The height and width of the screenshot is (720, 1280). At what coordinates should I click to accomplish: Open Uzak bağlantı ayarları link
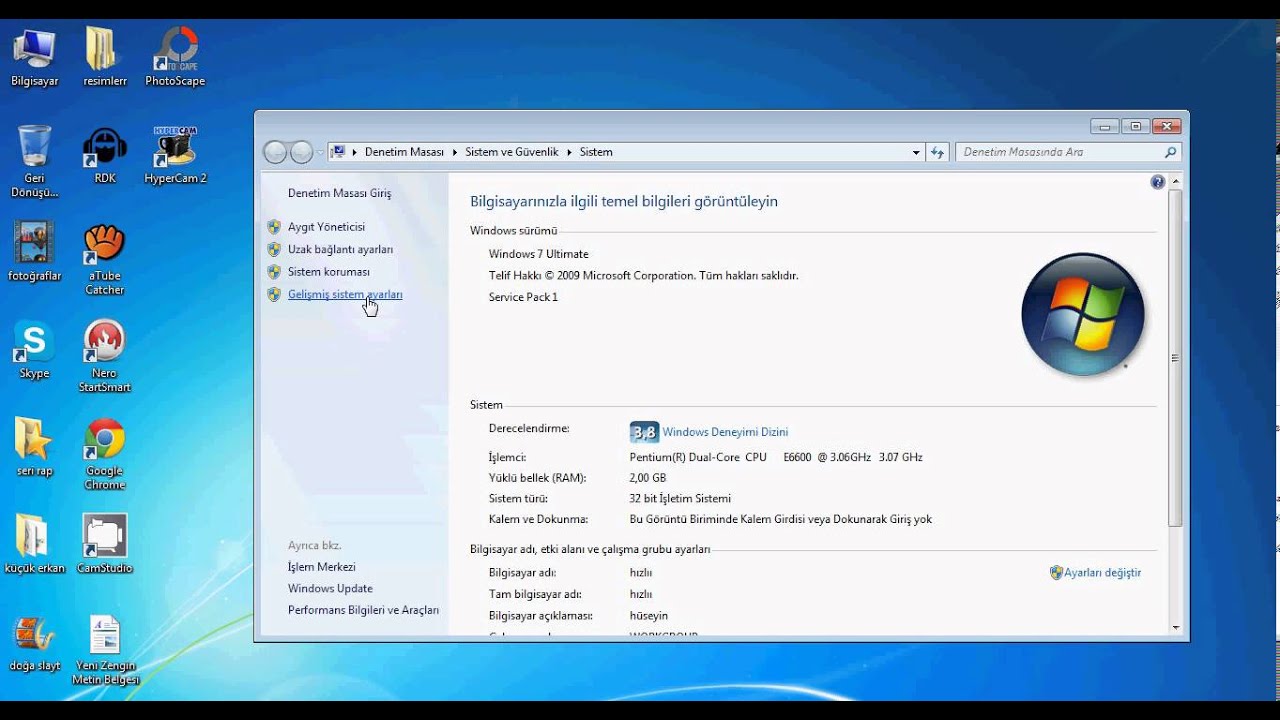[x=340, y=249]
